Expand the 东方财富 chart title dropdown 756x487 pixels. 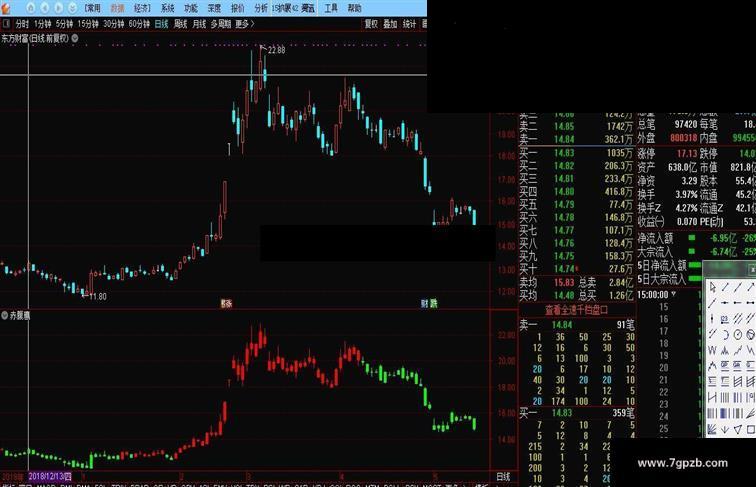pos(75,38)
